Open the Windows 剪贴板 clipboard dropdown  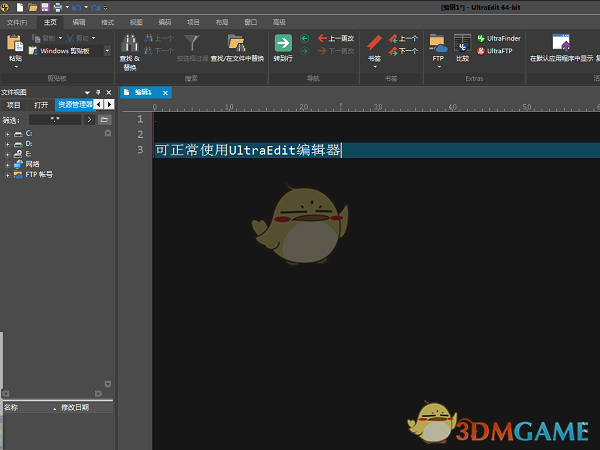click(107, 51)
